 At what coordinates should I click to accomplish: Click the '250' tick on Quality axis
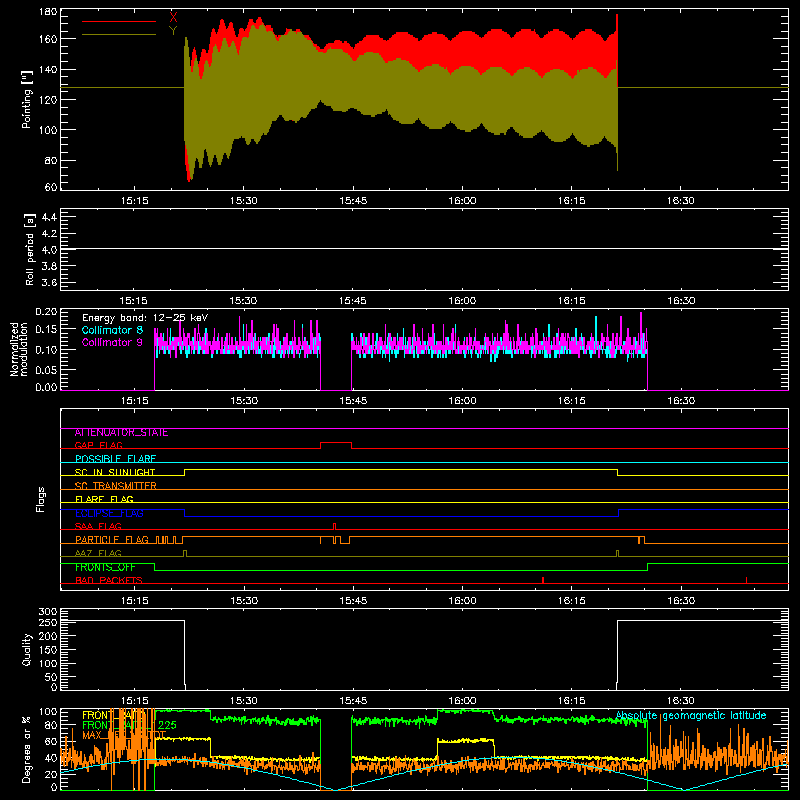48,622
